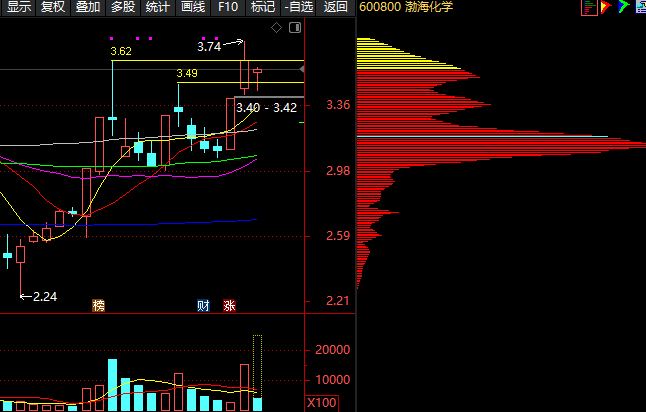Viewport: 646px width, 412px height.
Task: Click the tallest cyan volume bar
Action: click(x=112, y=385)
